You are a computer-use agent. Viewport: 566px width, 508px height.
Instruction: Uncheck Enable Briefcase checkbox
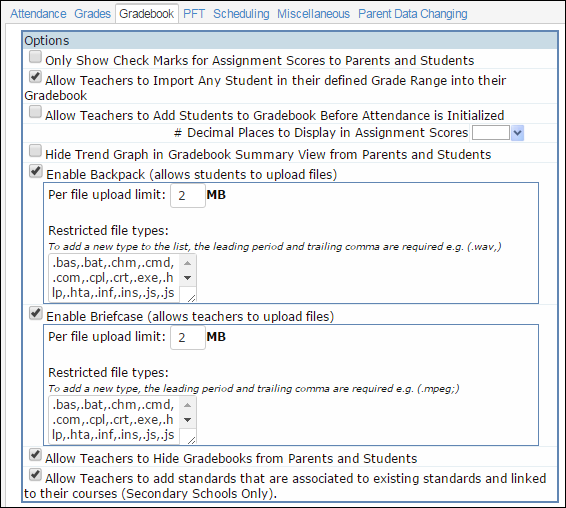pyautogui.click(x=35, y=313)
